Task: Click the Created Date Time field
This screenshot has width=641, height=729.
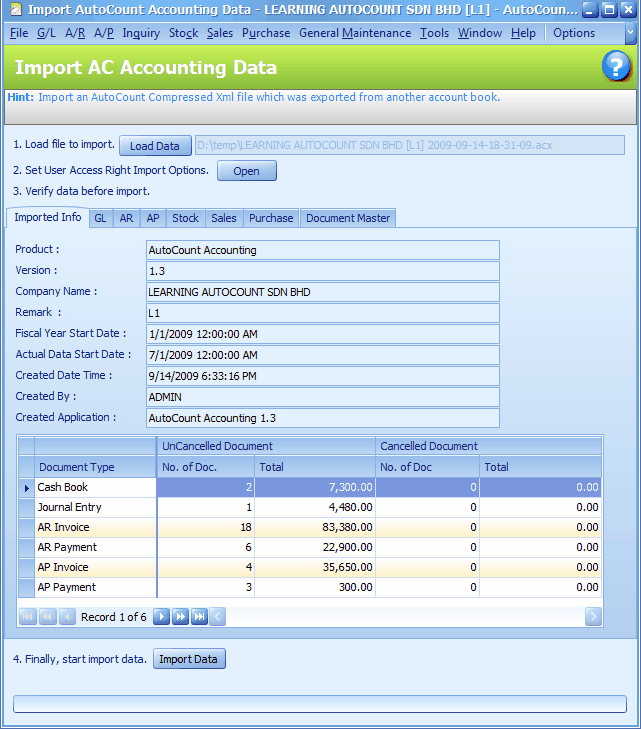Action: (323, 376)
